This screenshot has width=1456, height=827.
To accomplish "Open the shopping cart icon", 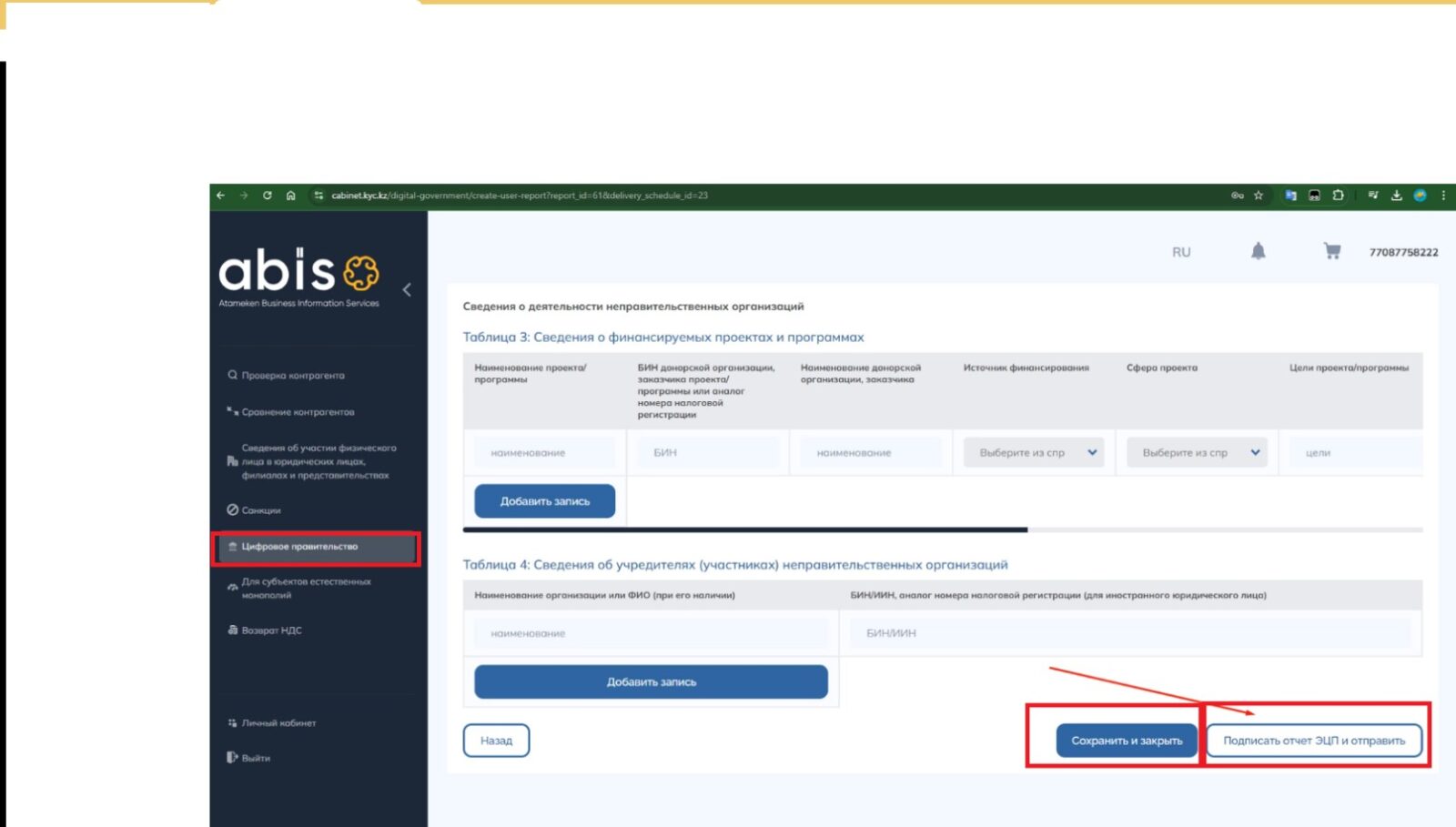I will (1331, 251).
